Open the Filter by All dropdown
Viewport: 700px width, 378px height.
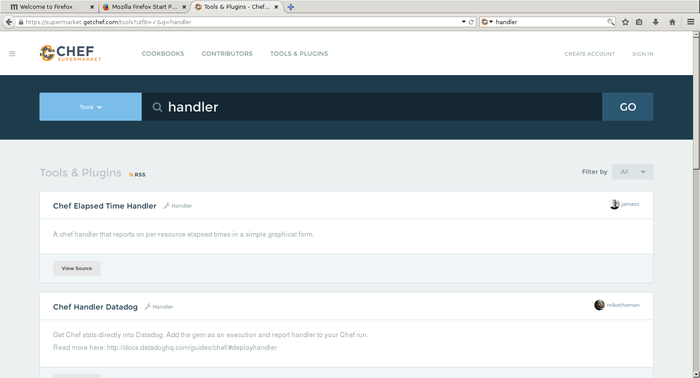coord(632,172)
